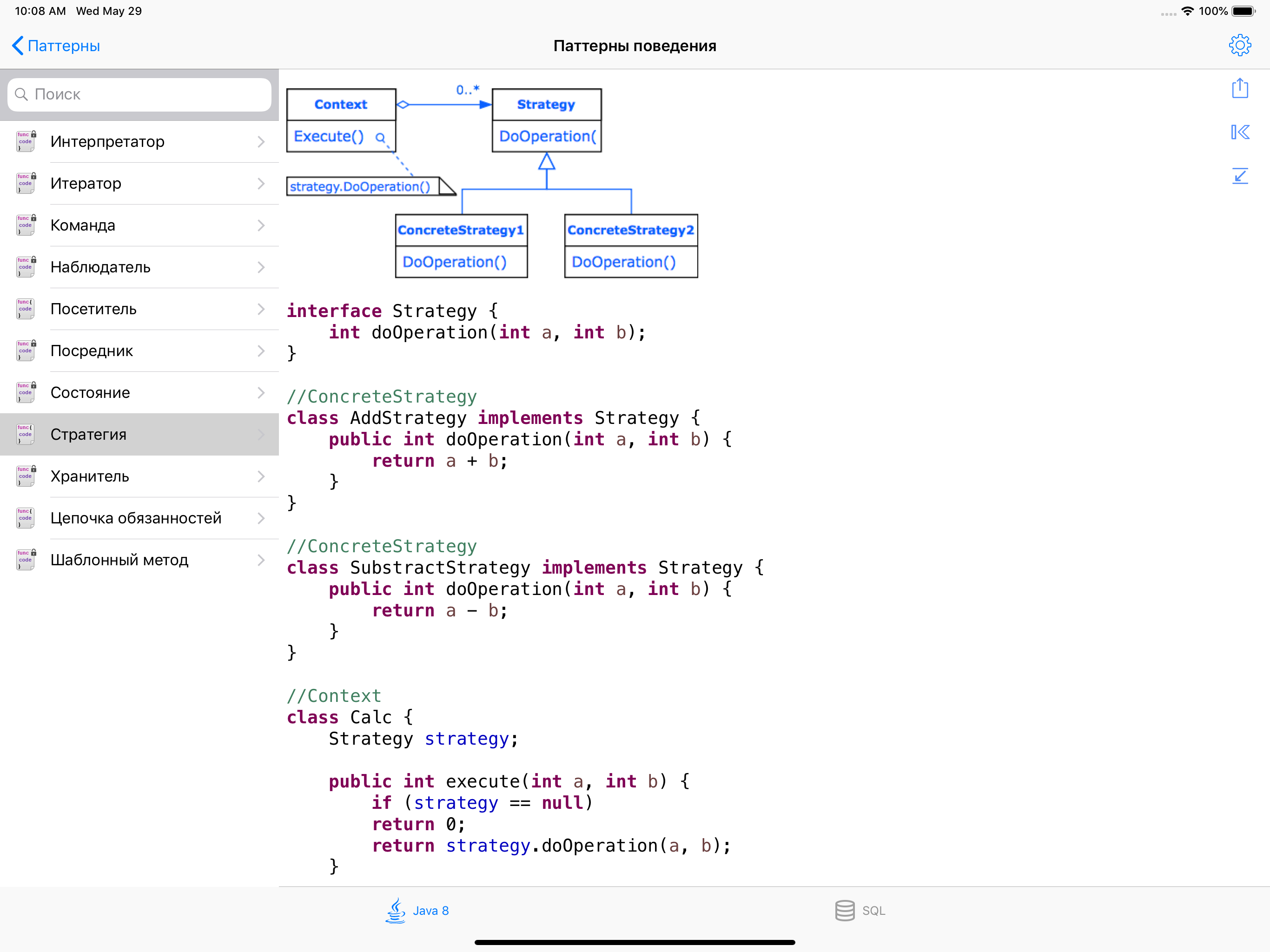
Task: Tap the code file icon beside Хранитель
Action: pyautogui.click(x=26, y=476)
